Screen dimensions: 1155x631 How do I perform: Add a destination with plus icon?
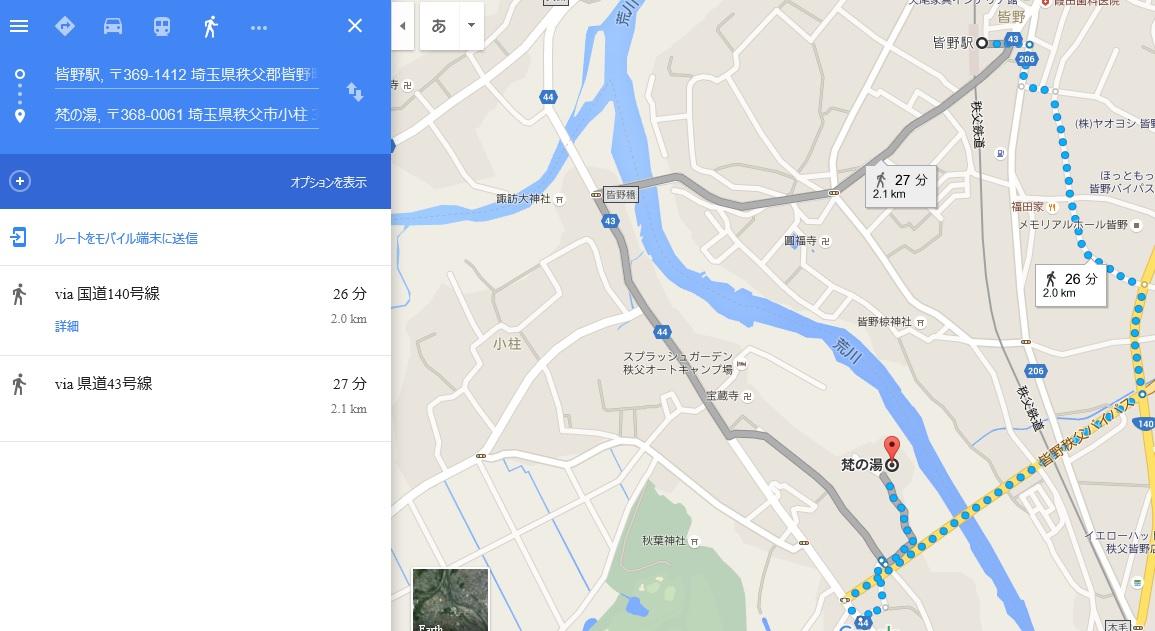(x=20, y=181)
